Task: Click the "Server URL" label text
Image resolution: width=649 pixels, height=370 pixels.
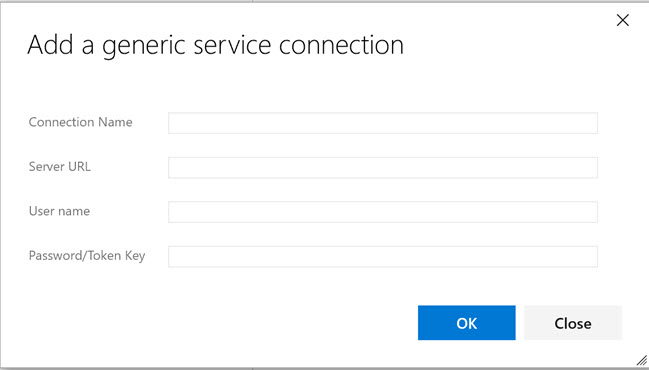Action: pos(60,166)
